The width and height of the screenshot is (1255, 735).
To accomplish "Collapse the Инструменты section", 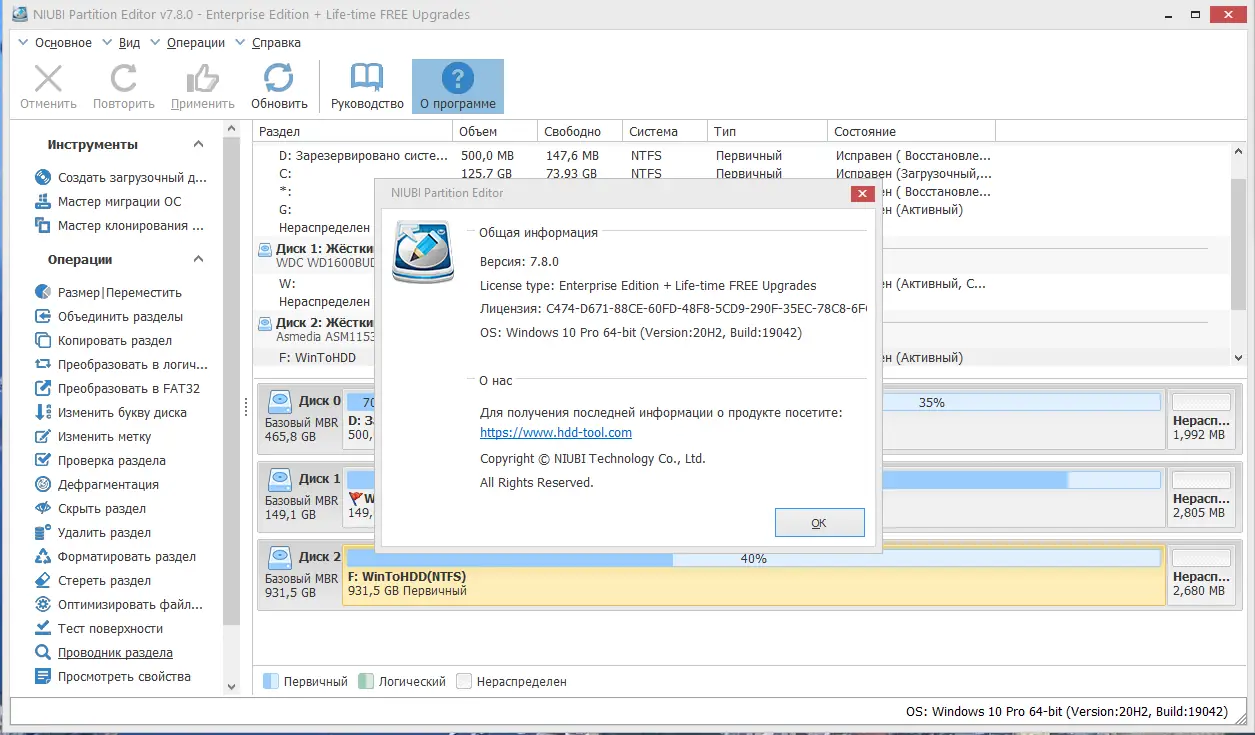I will coord(197,143).
